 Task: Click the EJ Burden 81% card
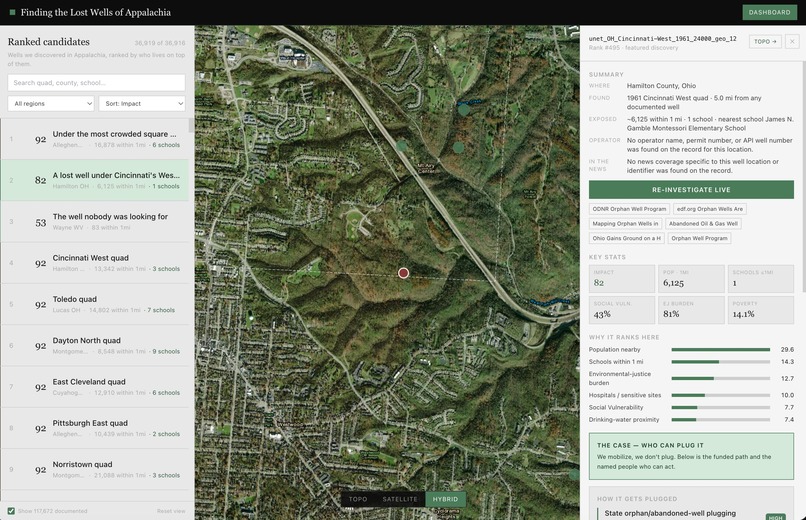tap(691, 310)
